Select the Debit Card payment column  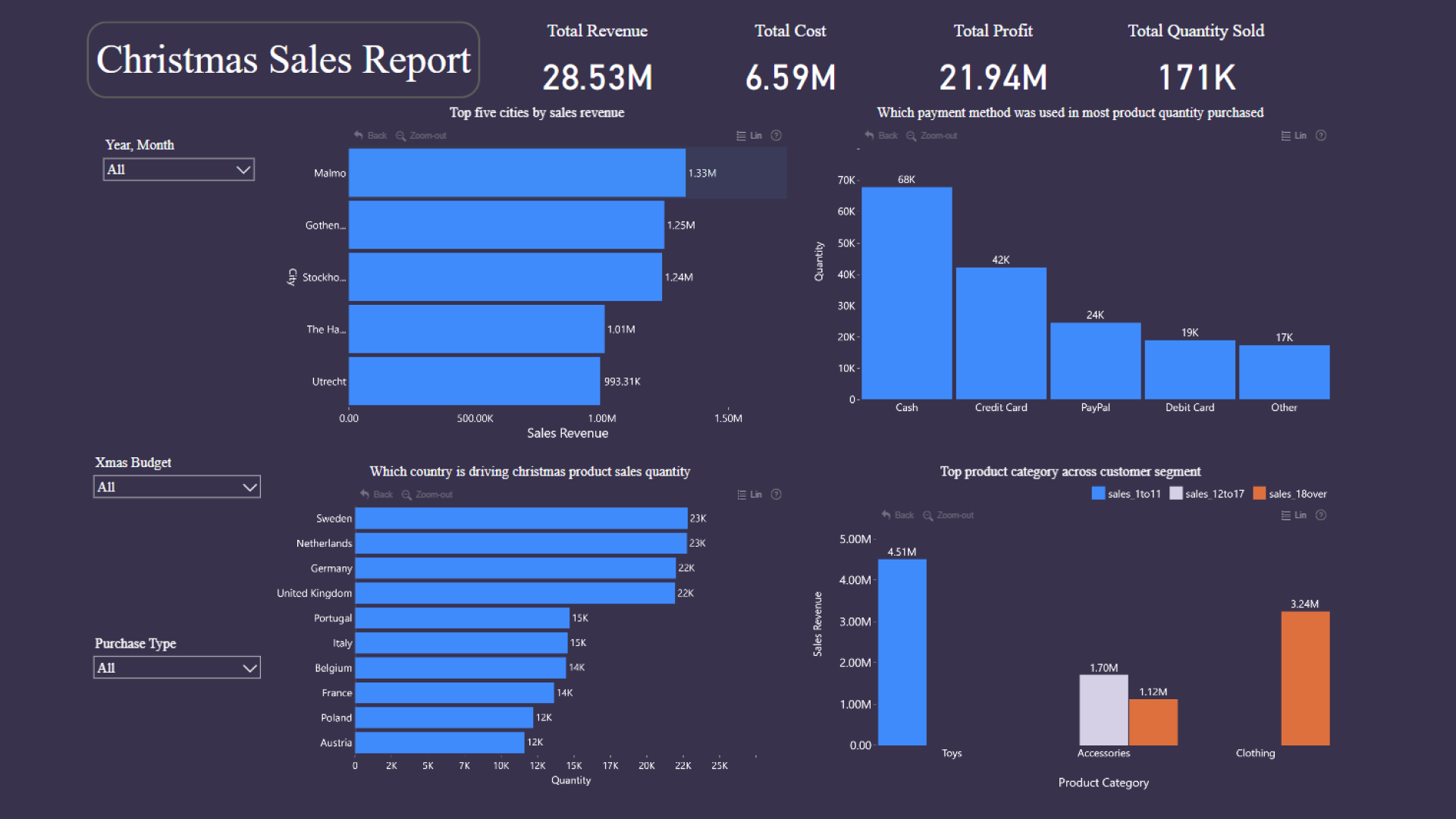(1190, 370)
